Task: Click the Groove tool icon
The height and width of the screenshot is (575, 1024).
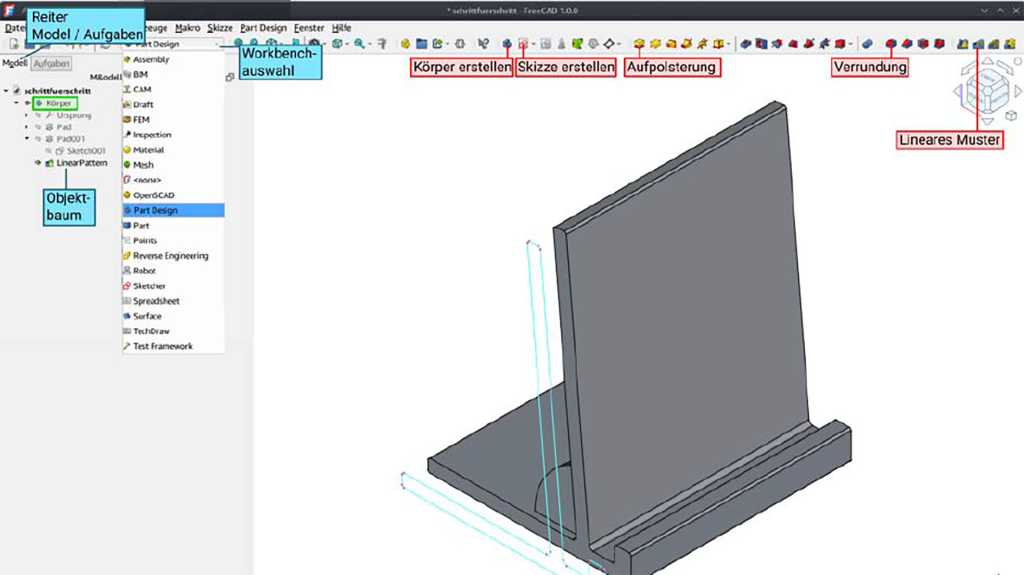Action: (776, 44)
